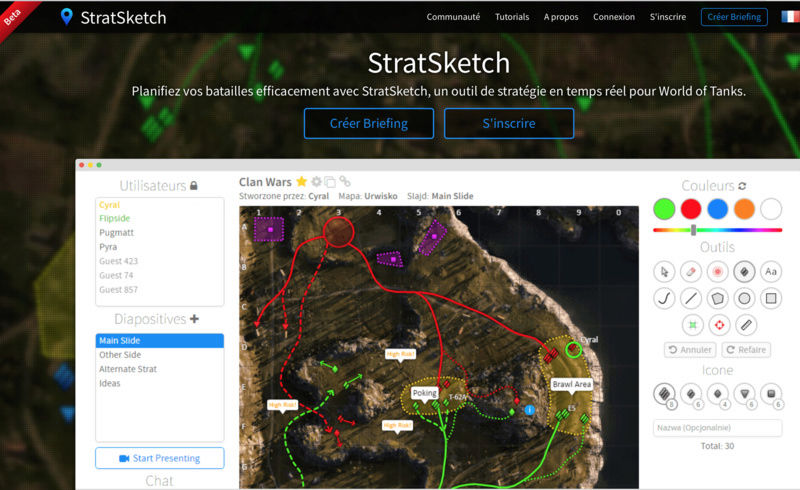Focus the Nazwa (Opcjonalnie) name field
The height and width of the screenshot is (490, 800).
click(x=717, y=428)
